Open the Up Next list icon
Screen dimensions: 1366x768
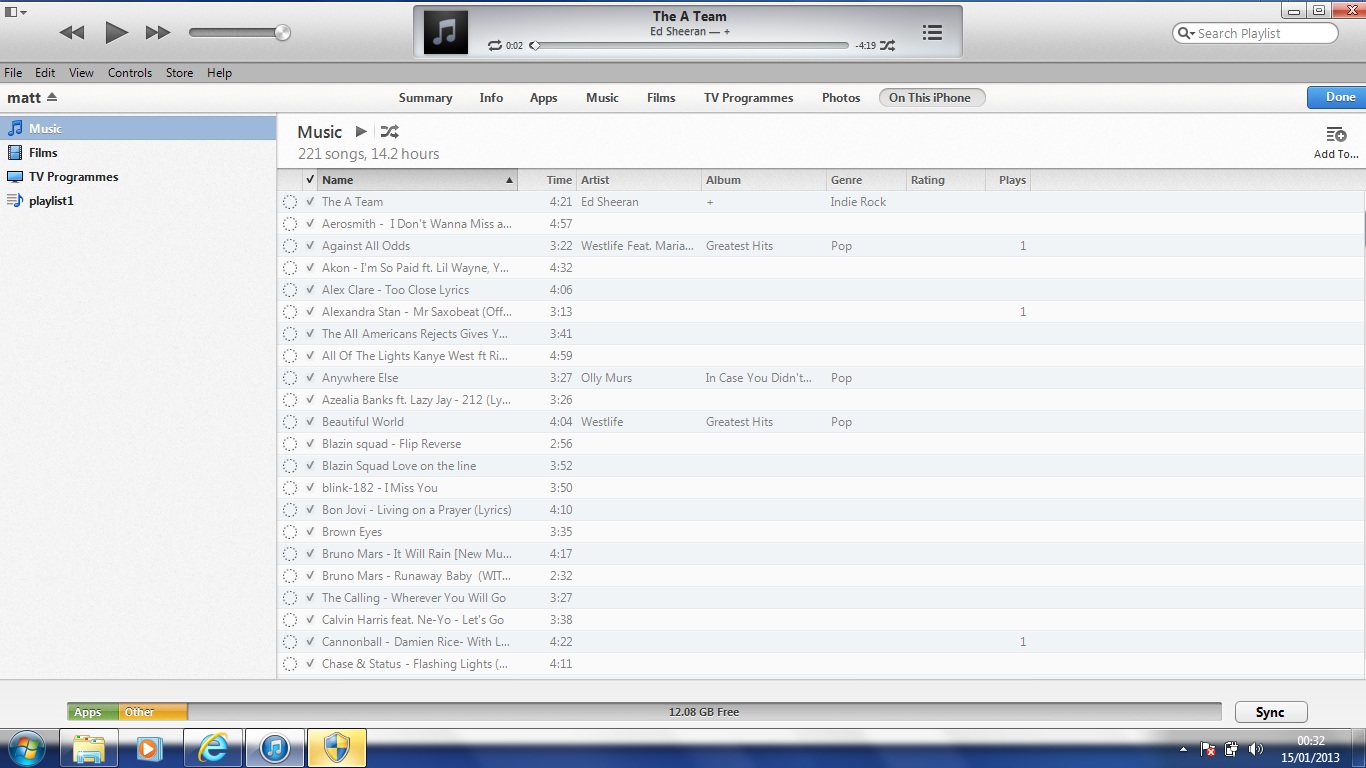click(x=932, y=33)
